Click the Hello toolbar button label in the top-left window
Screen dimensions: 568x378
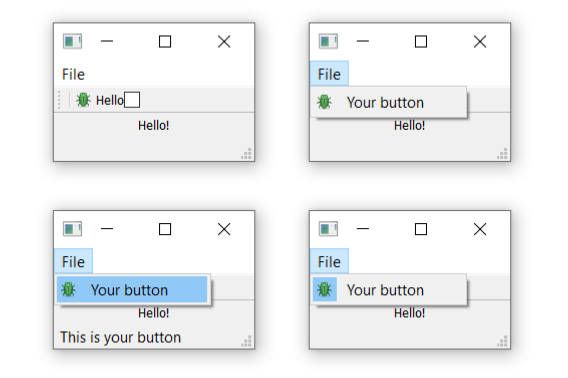[109, 100]
